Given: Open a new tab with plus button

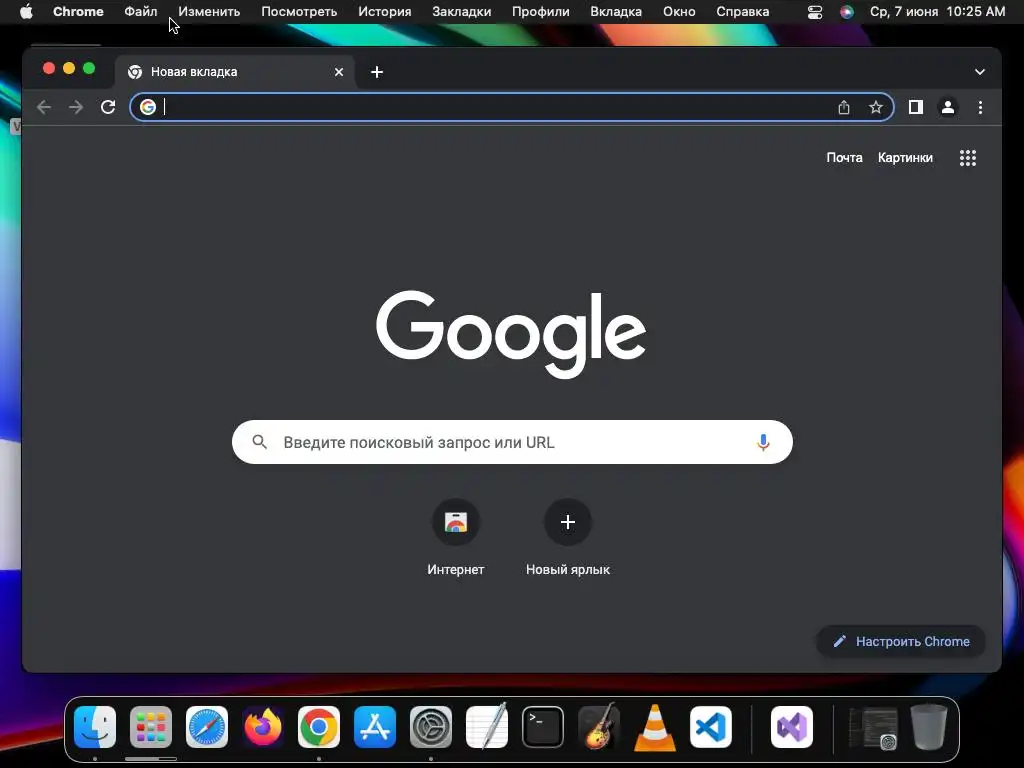Looking at the screenshot, I should pyautogui.click(x=377, y=72).
